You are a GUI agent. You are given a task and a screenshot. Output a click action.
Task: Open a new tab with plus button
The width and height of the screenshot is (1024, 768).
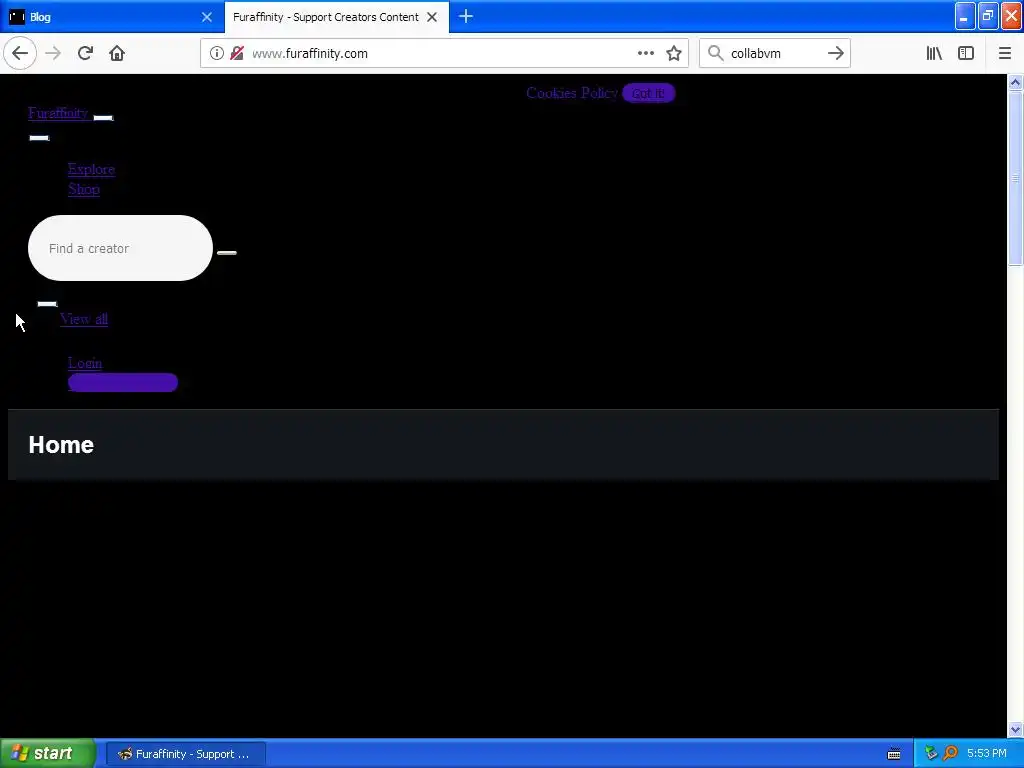pos(466,17)
